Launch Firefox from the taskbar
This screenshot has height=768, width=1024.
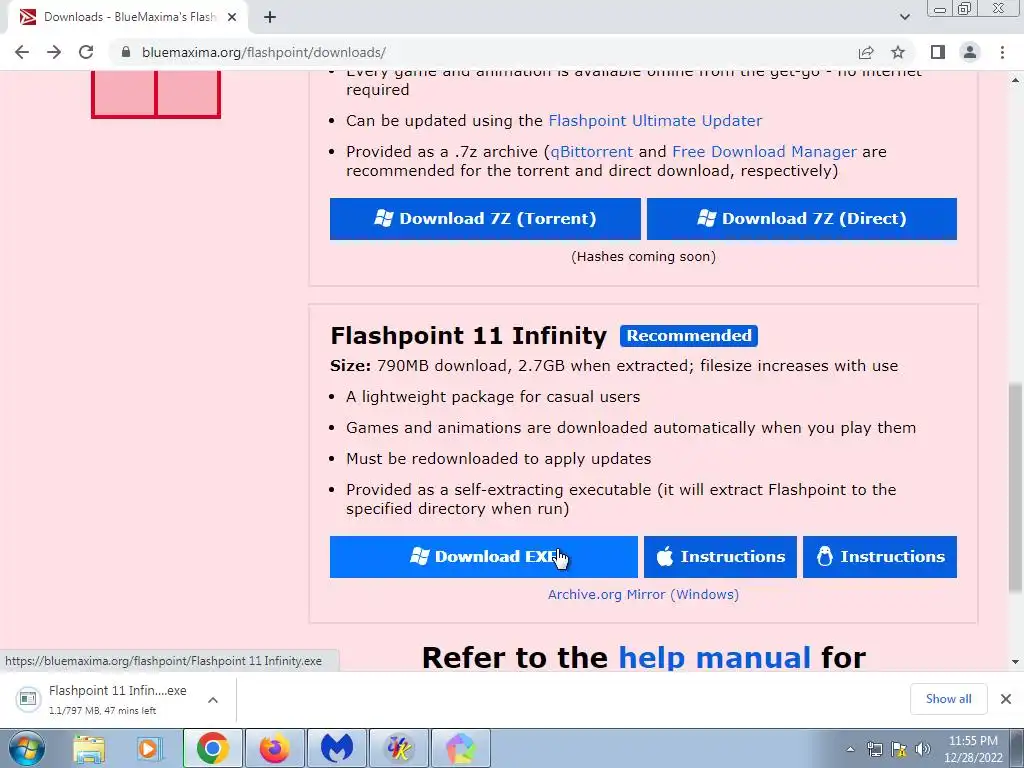click(274, 748)
